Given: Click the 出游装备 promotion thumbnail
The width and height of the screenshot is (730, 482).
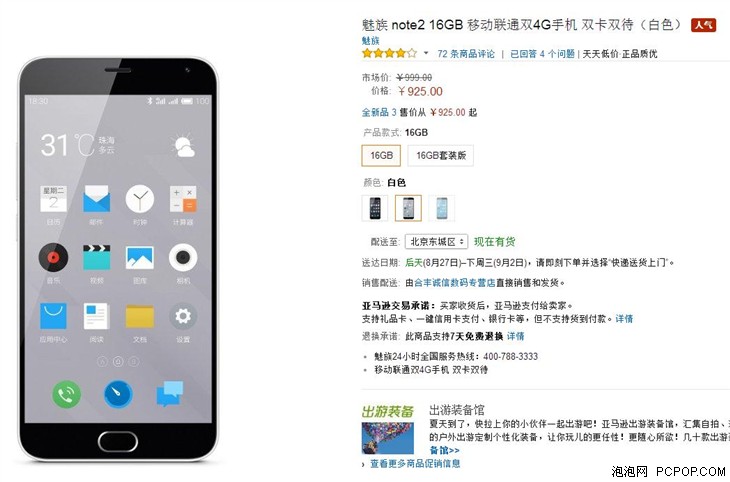Looking at the screenshot, I should tap(388, 438).
